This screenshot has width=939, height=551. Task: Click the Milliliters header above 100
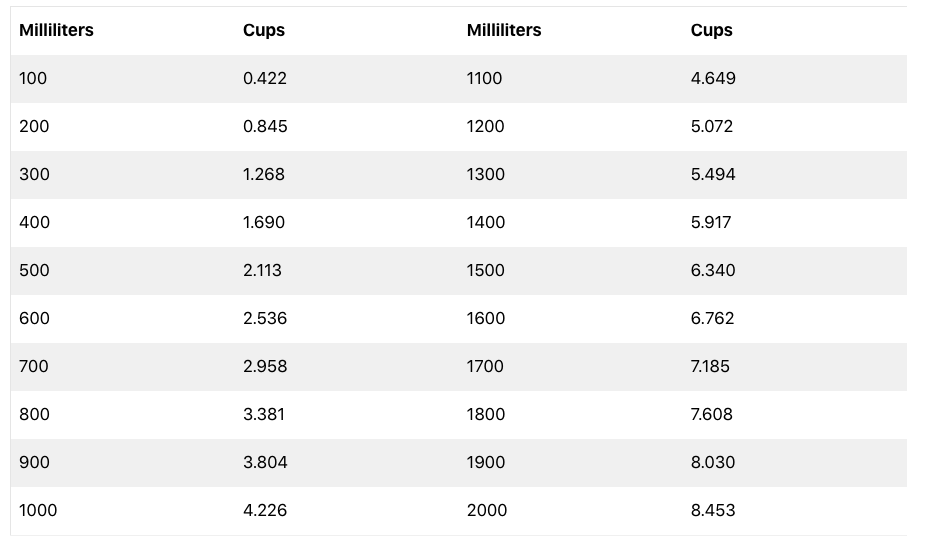56,30
